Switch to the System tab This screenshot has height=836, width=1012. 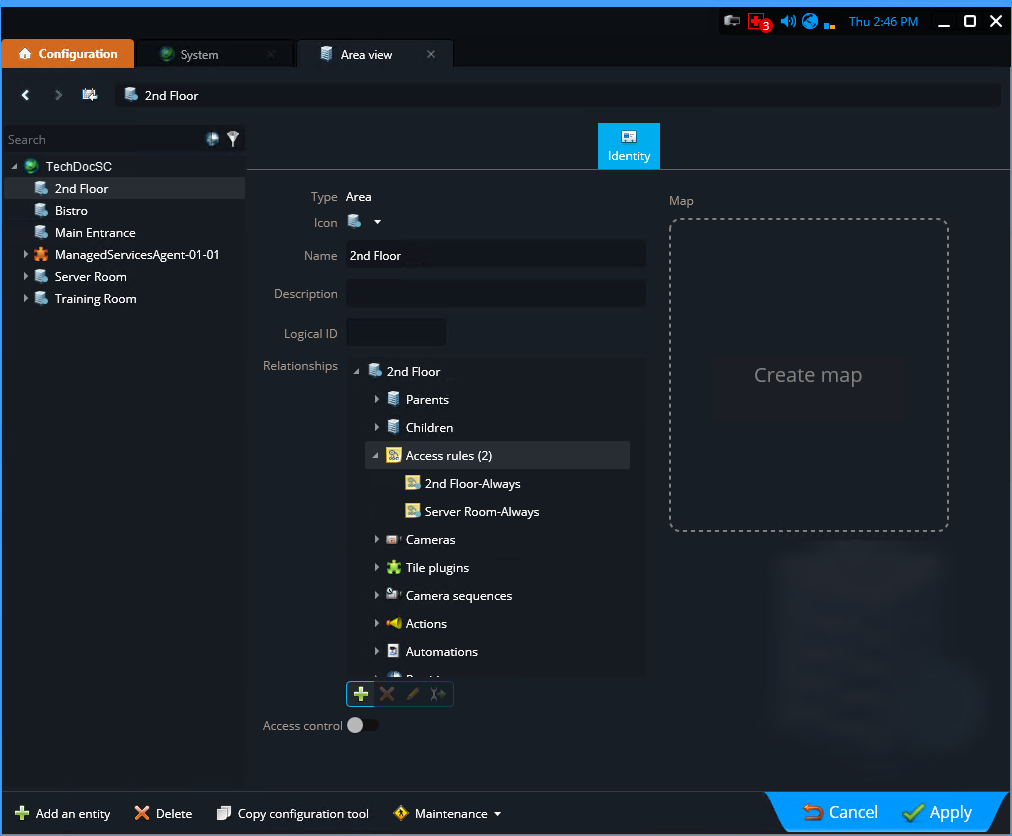point(199,55)
